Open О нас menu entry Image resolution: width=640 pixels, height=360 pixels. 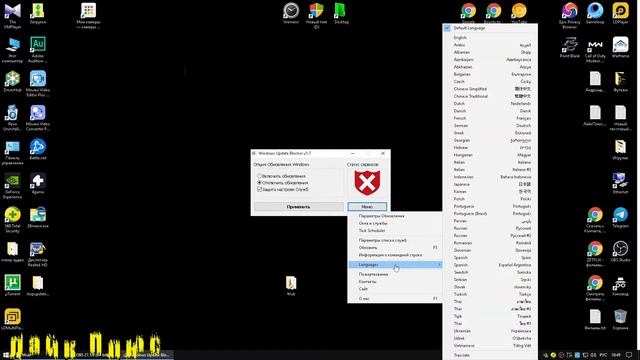point(395,299)
